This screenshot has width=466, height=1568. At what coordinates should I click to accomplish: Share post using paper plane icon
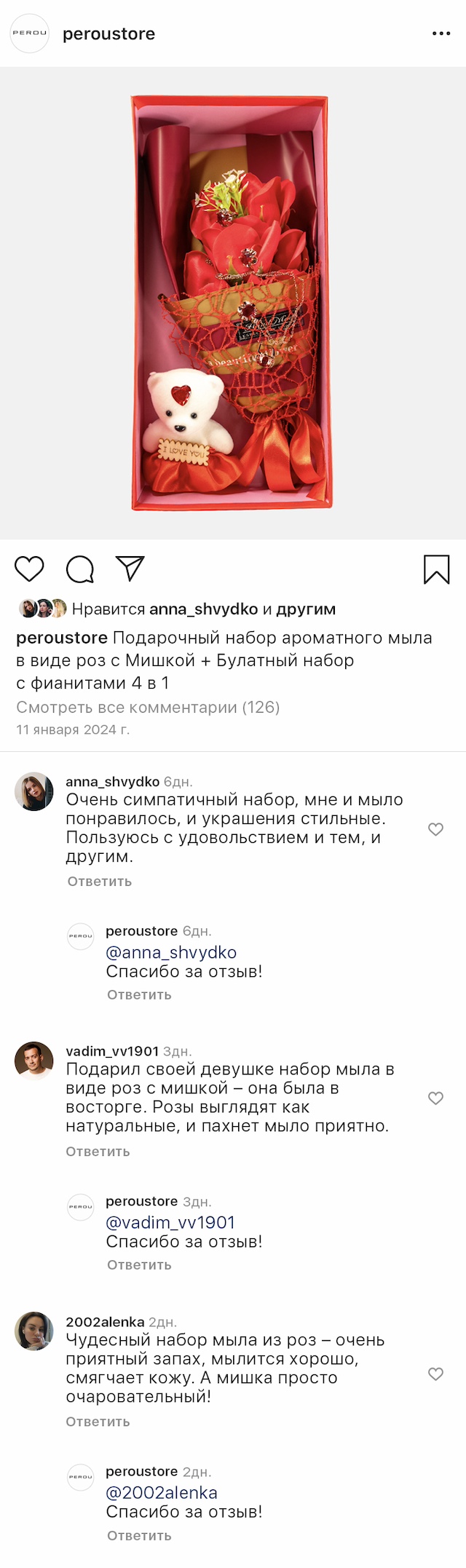[x=130, y=569]
